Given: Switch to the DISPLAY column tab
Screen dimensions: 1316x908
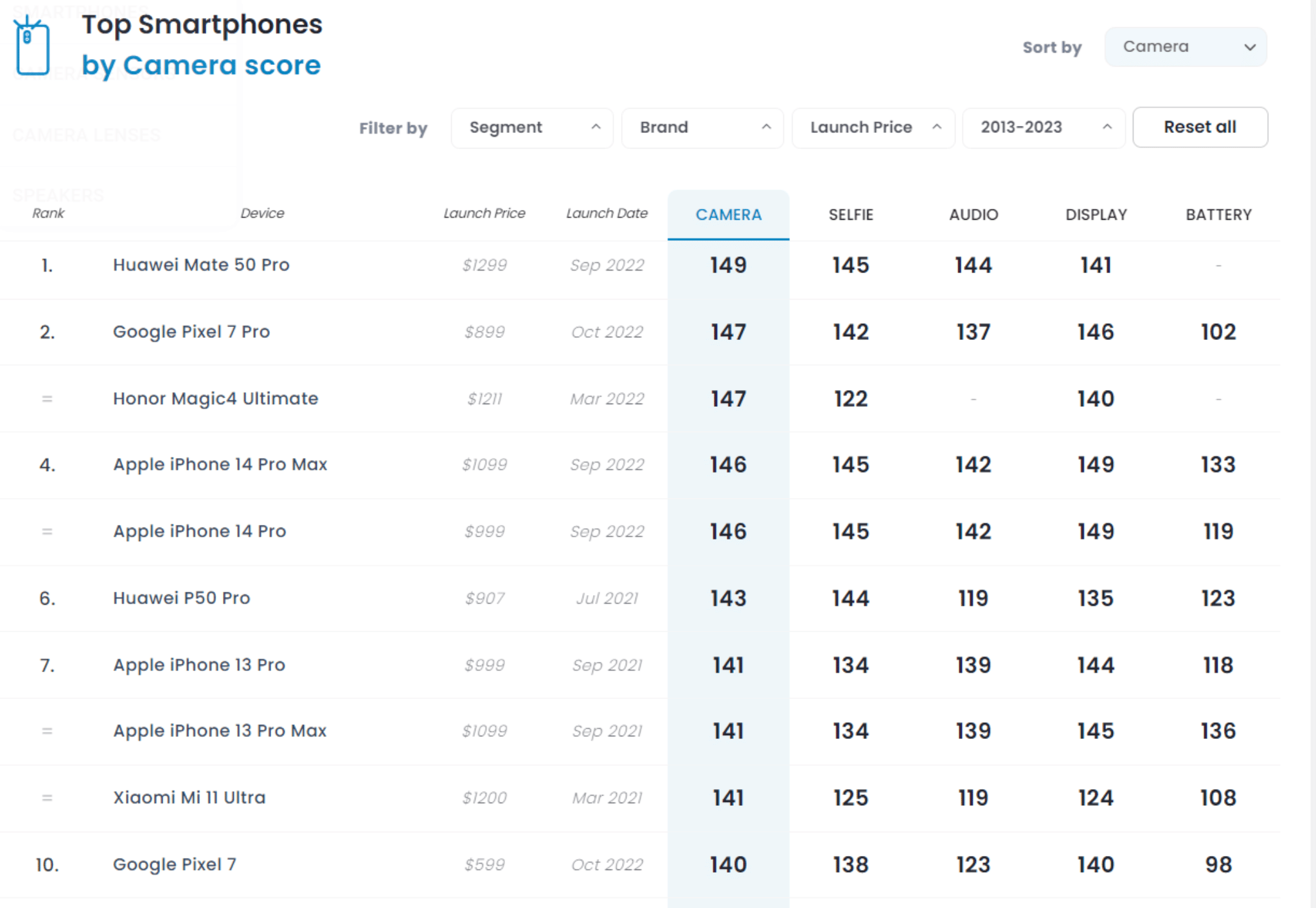Looking at the screenshot, I should 1096,215.
